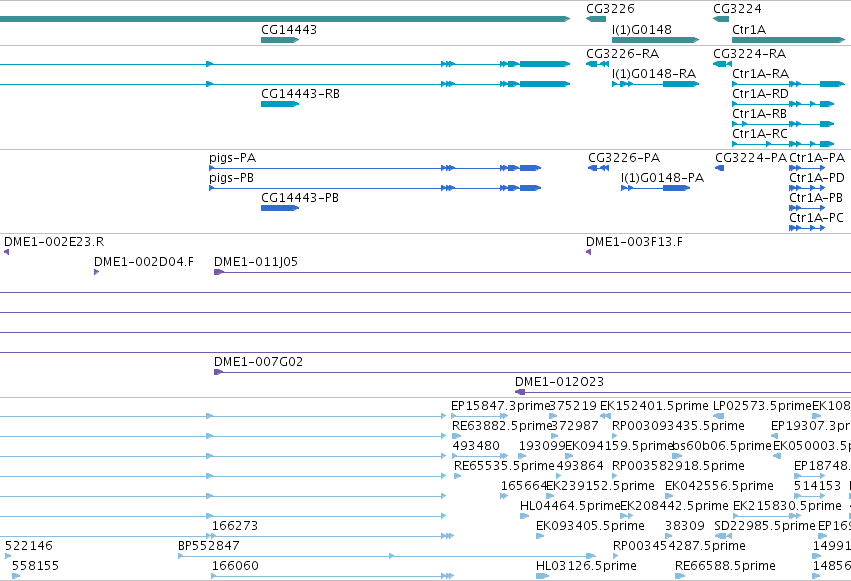Click the CG3224-RA transcript label
The image size is (851, 581).
click(x=750, y=54)
